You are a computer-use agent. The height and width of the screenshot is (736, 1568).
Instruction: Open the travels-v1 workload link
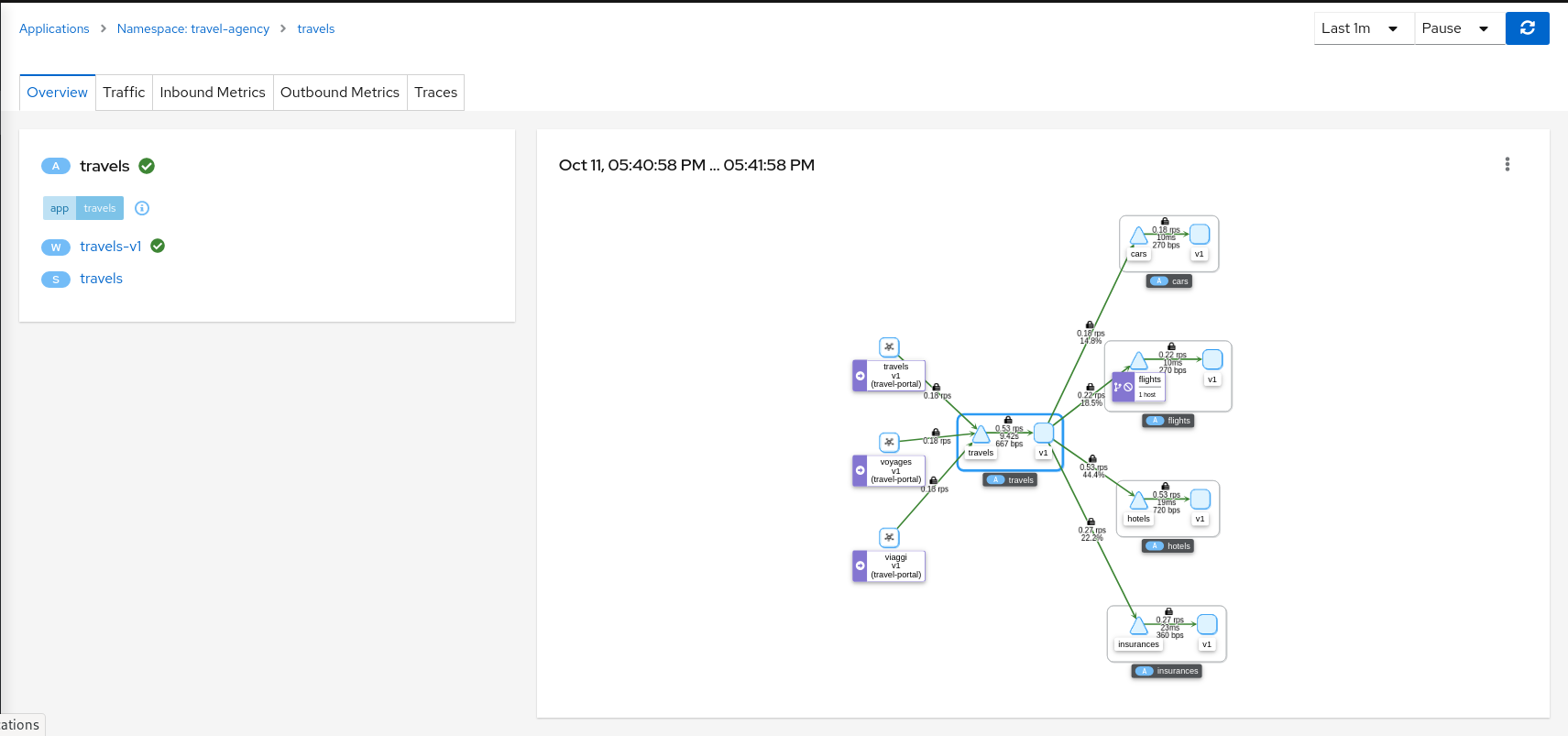[x=111, y=247]
